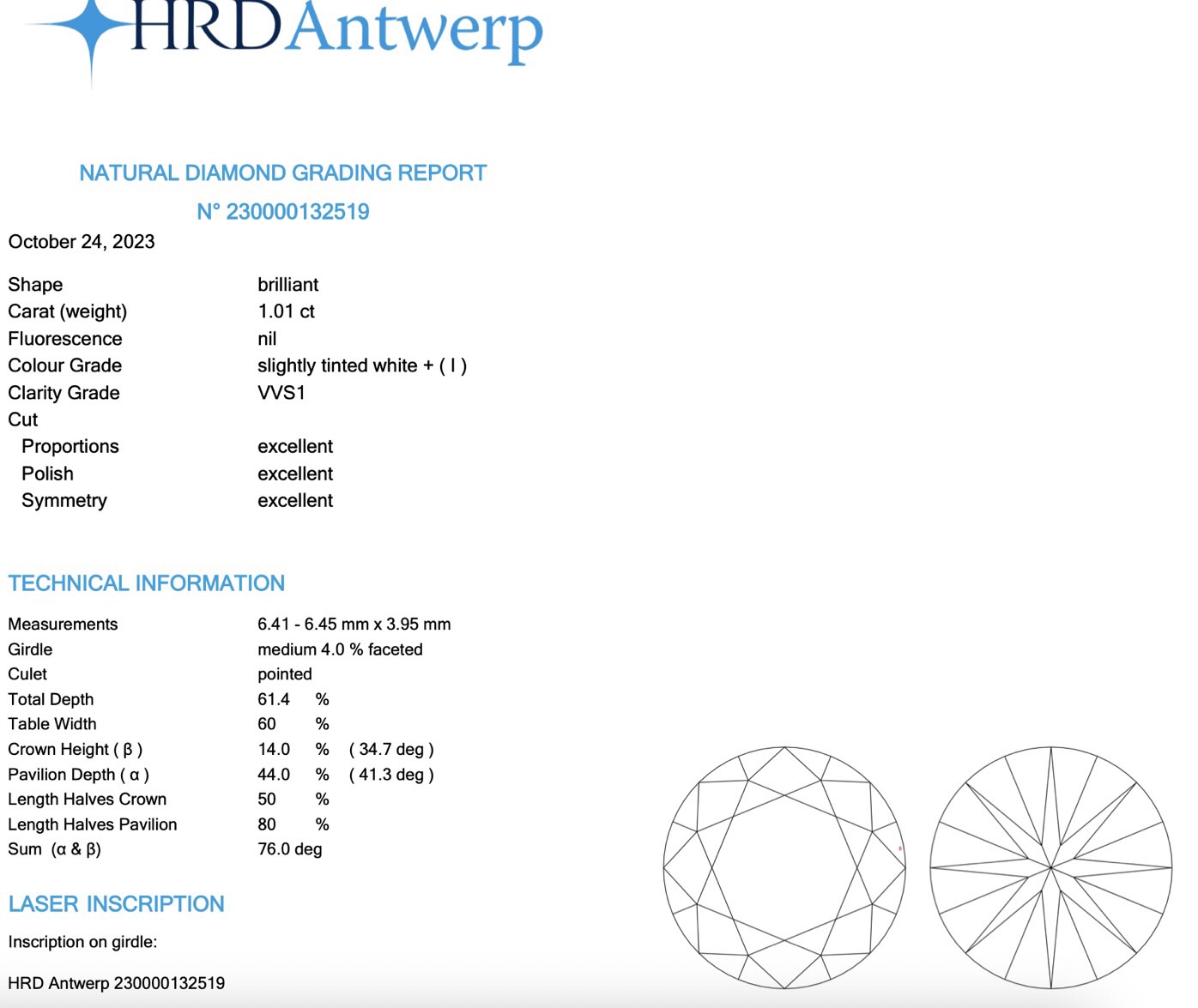Click the sum value 76.0 deg

(x=290, y=849)
